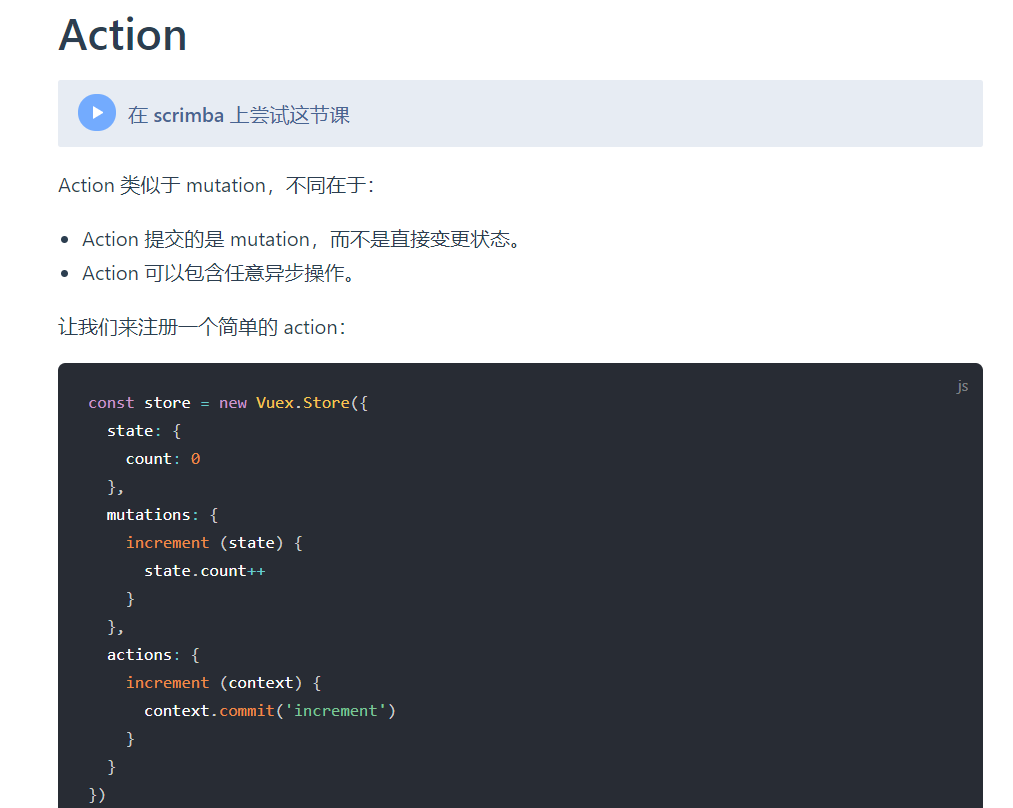This screenshot has width=1013, height=808.
Task: Click the bullet 'Action 可以包含任意异步操作。'
Action: pos(218,273)
